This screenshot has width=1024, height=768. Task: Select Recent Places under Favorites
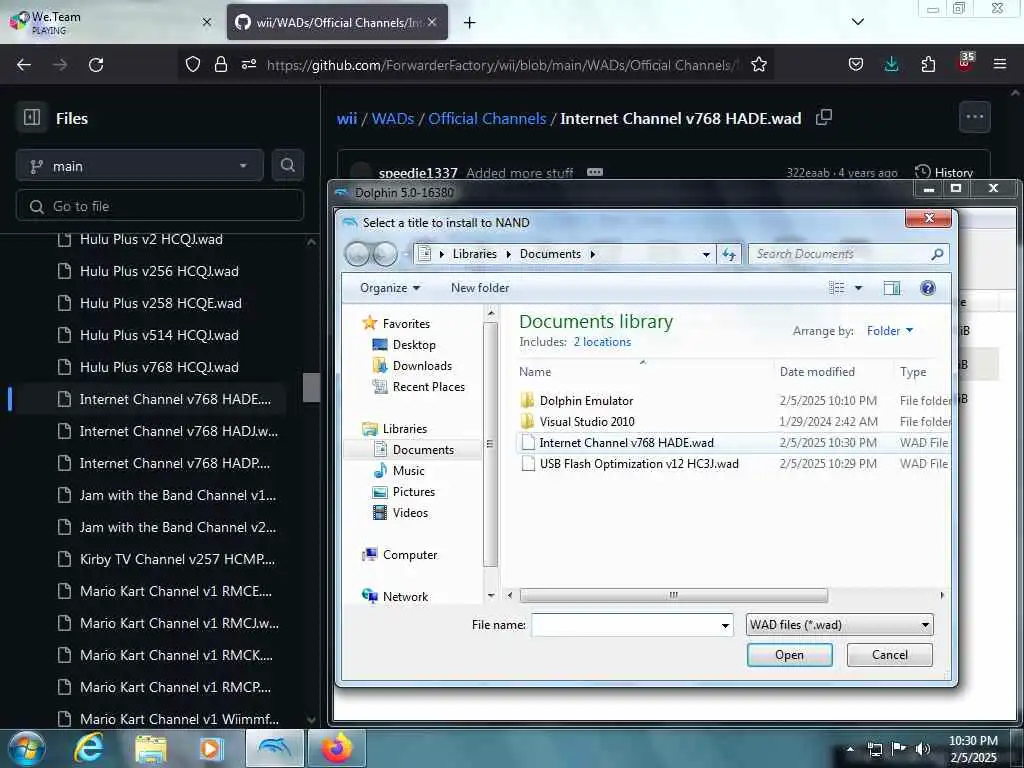coord(418,387)
